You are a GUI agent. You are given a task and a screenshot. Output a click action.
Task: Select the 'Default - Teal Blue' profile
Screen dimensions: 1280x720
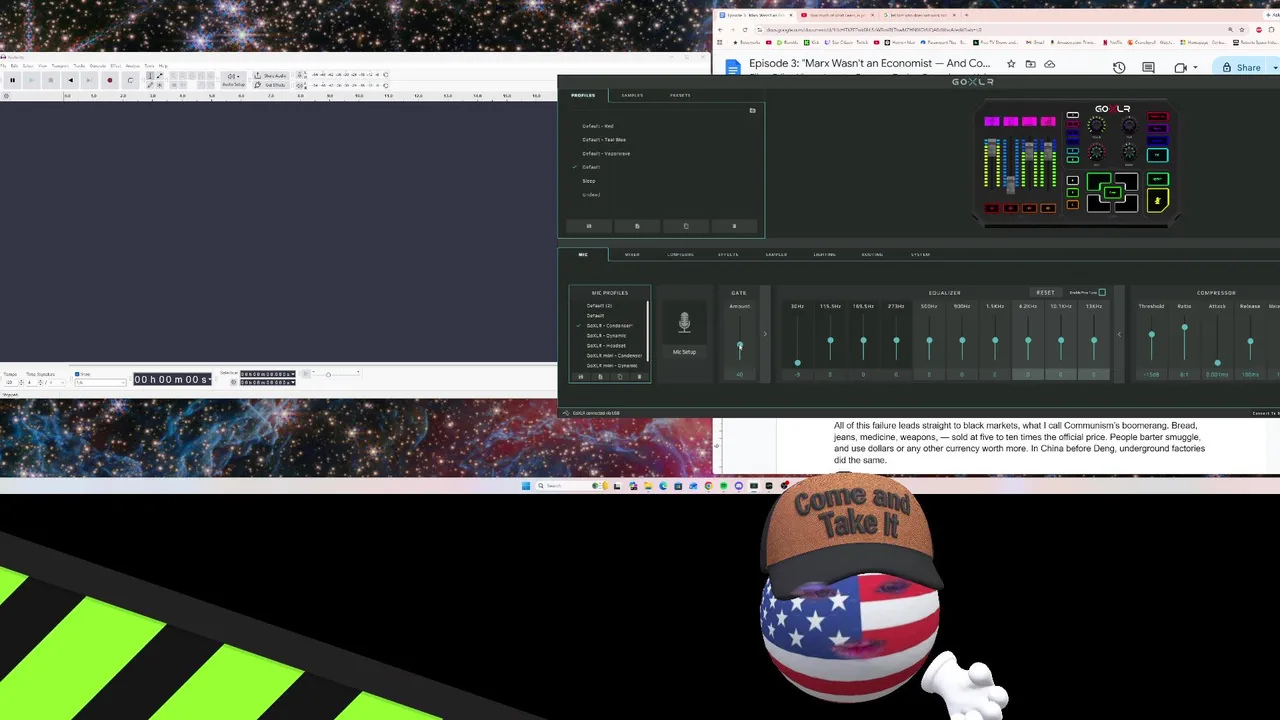604,140
